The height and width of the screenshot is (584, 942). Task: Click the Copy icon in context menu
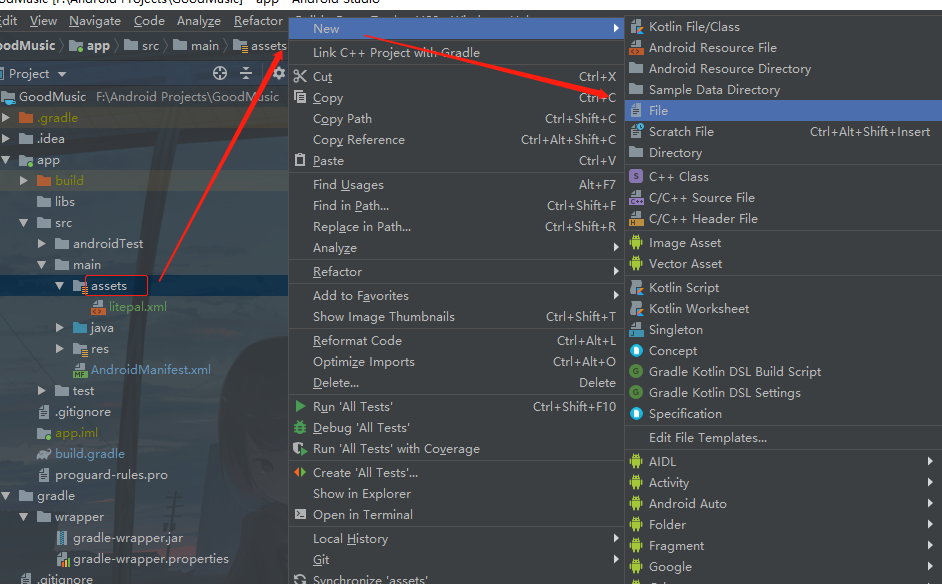pyautogui.click(x=300, y=97)
